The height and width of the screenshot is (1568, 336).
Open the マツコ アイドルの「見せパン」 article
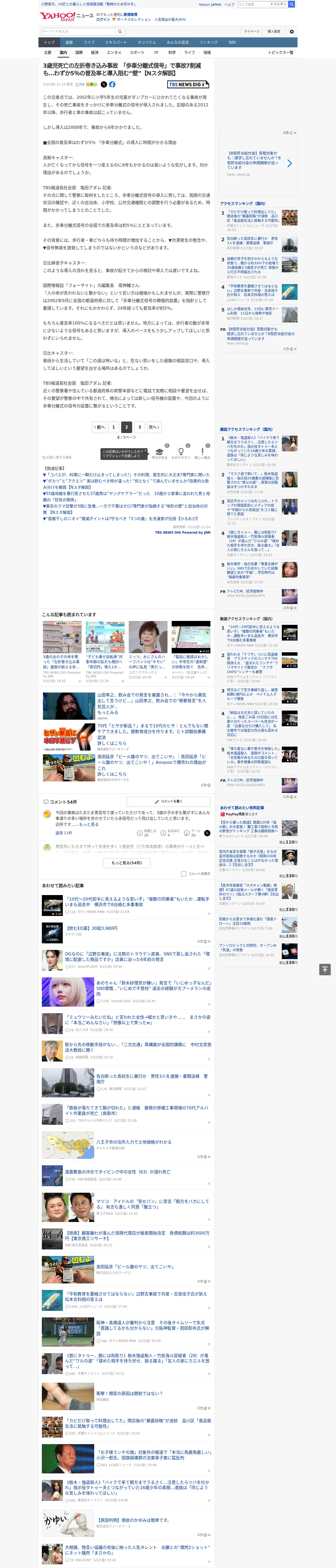tap(153, 1204)
